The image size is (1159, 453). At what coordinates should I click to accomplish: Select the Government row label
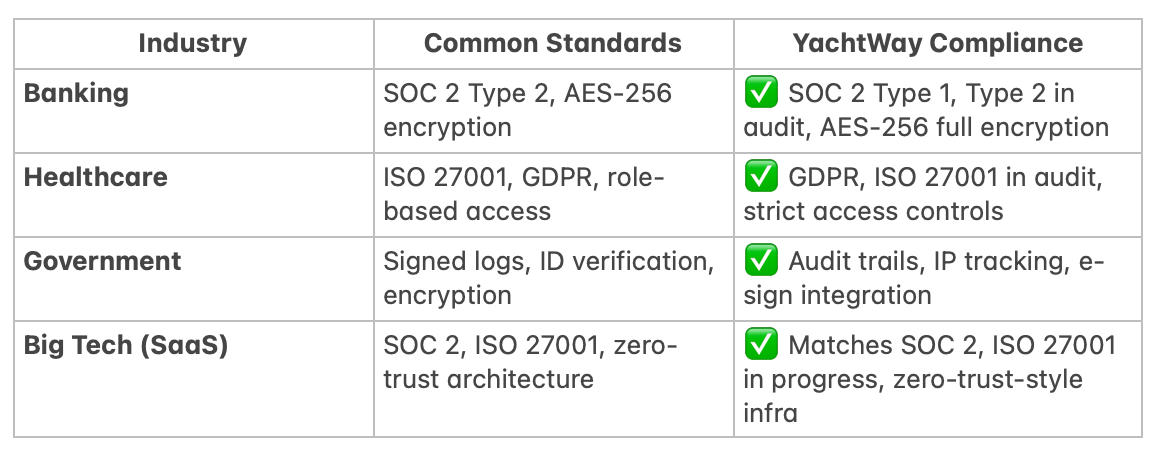(x=102, y=262)
